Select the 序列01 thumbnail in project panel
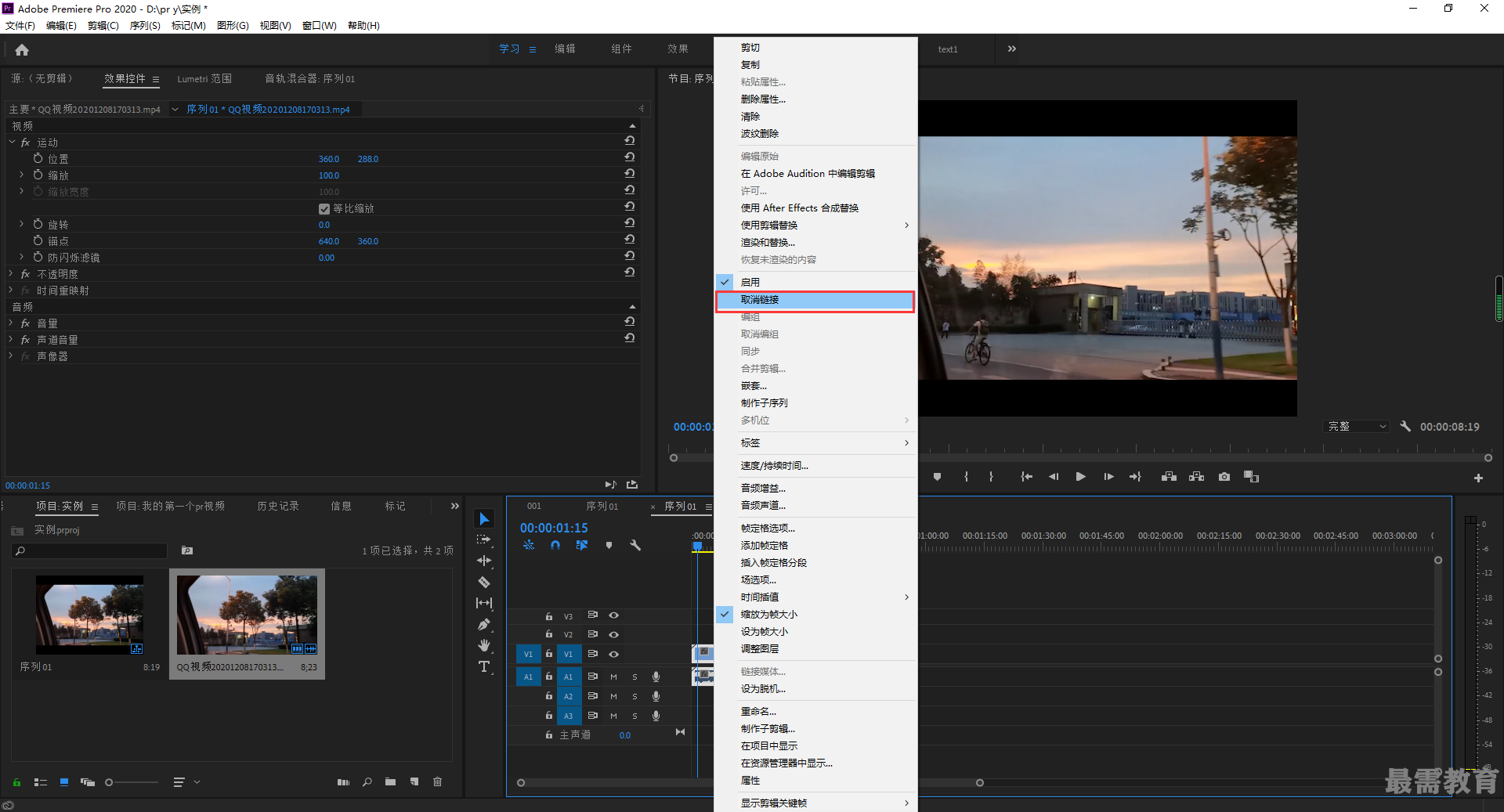The height and width of the screenshot is (812, 1504). [x=89, y=615]
